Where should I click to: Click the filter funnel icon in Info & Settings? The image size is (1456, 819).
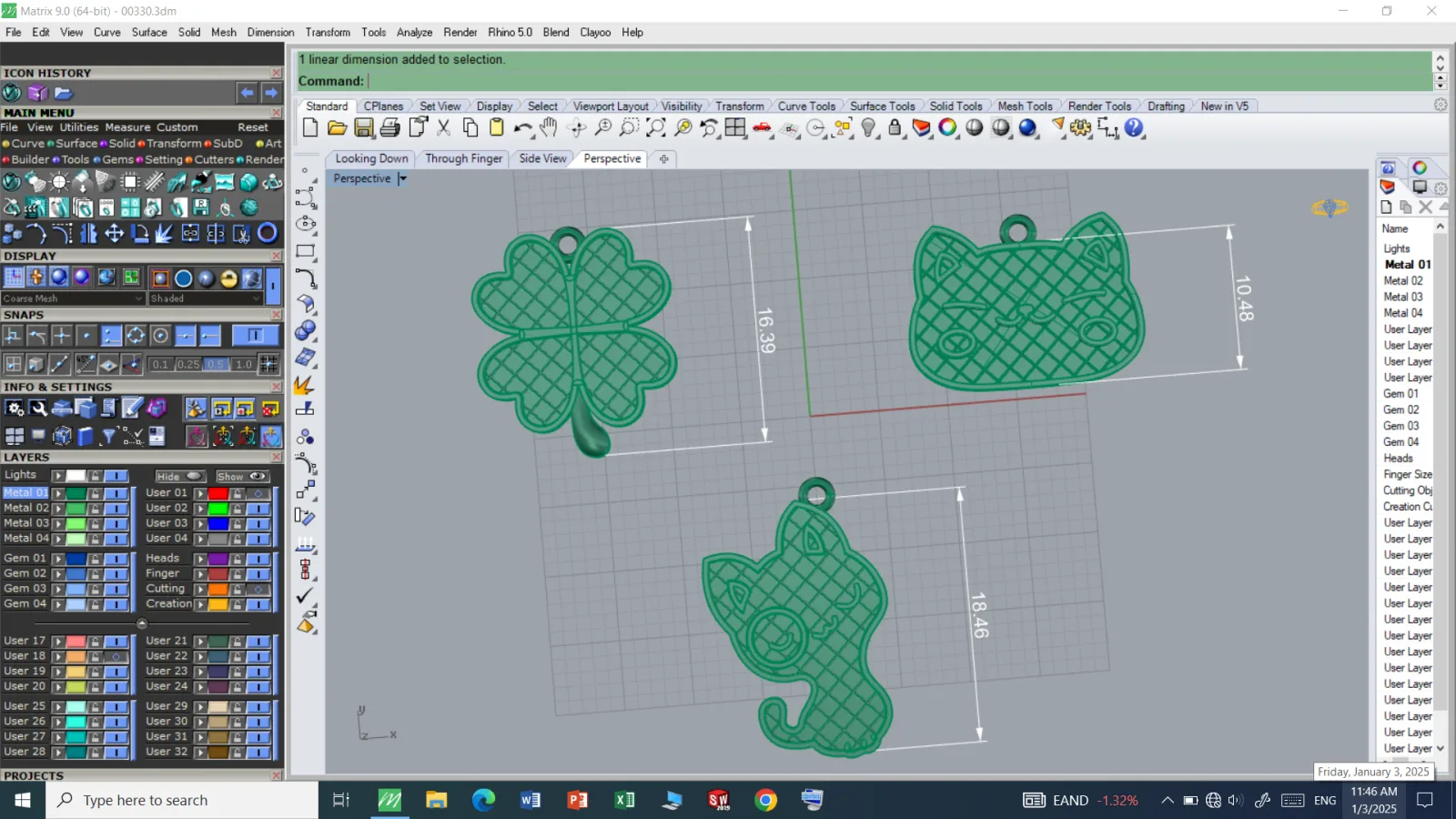(108, 437)
